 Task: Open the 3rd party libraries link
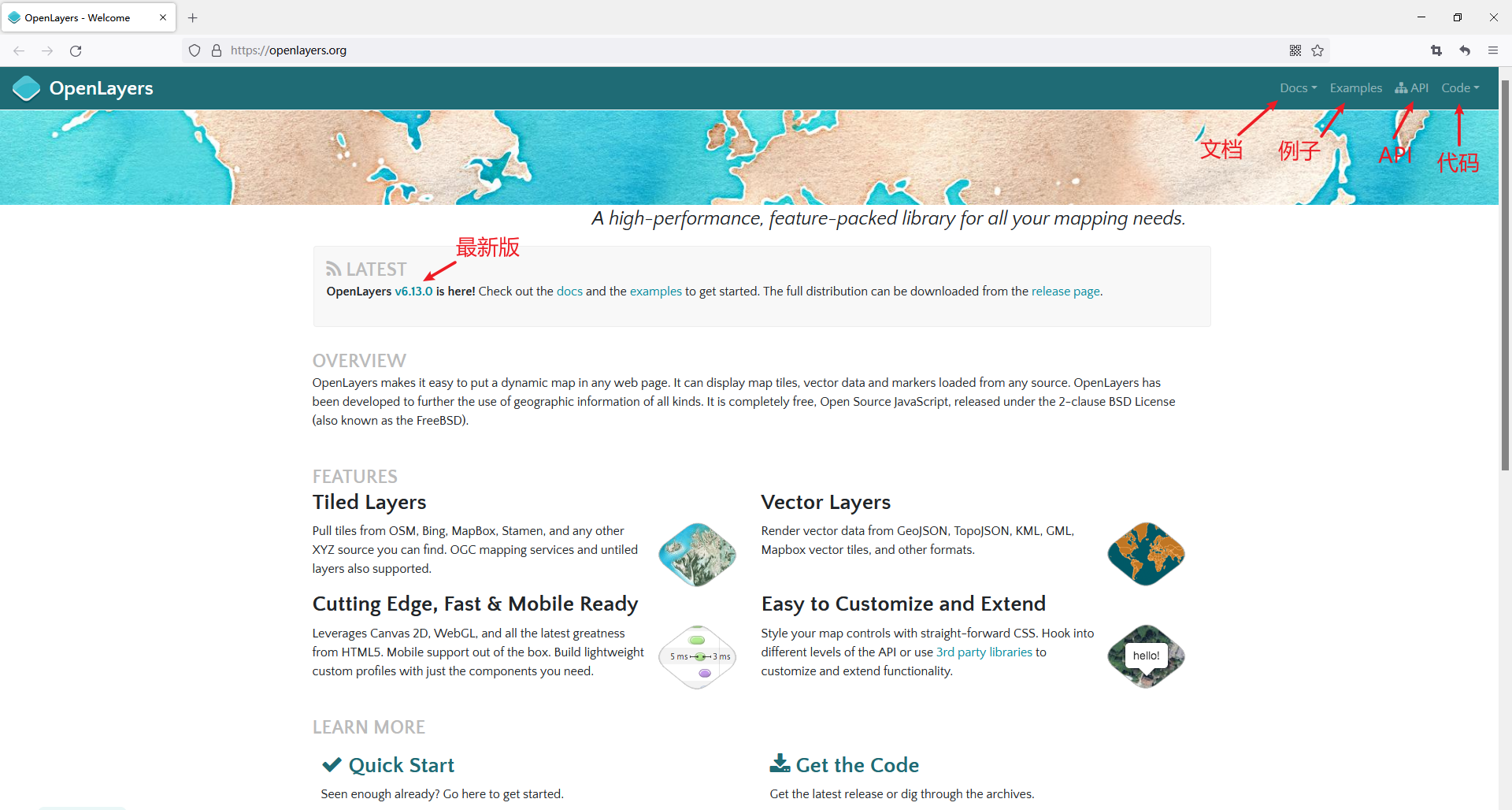[984, 652]
